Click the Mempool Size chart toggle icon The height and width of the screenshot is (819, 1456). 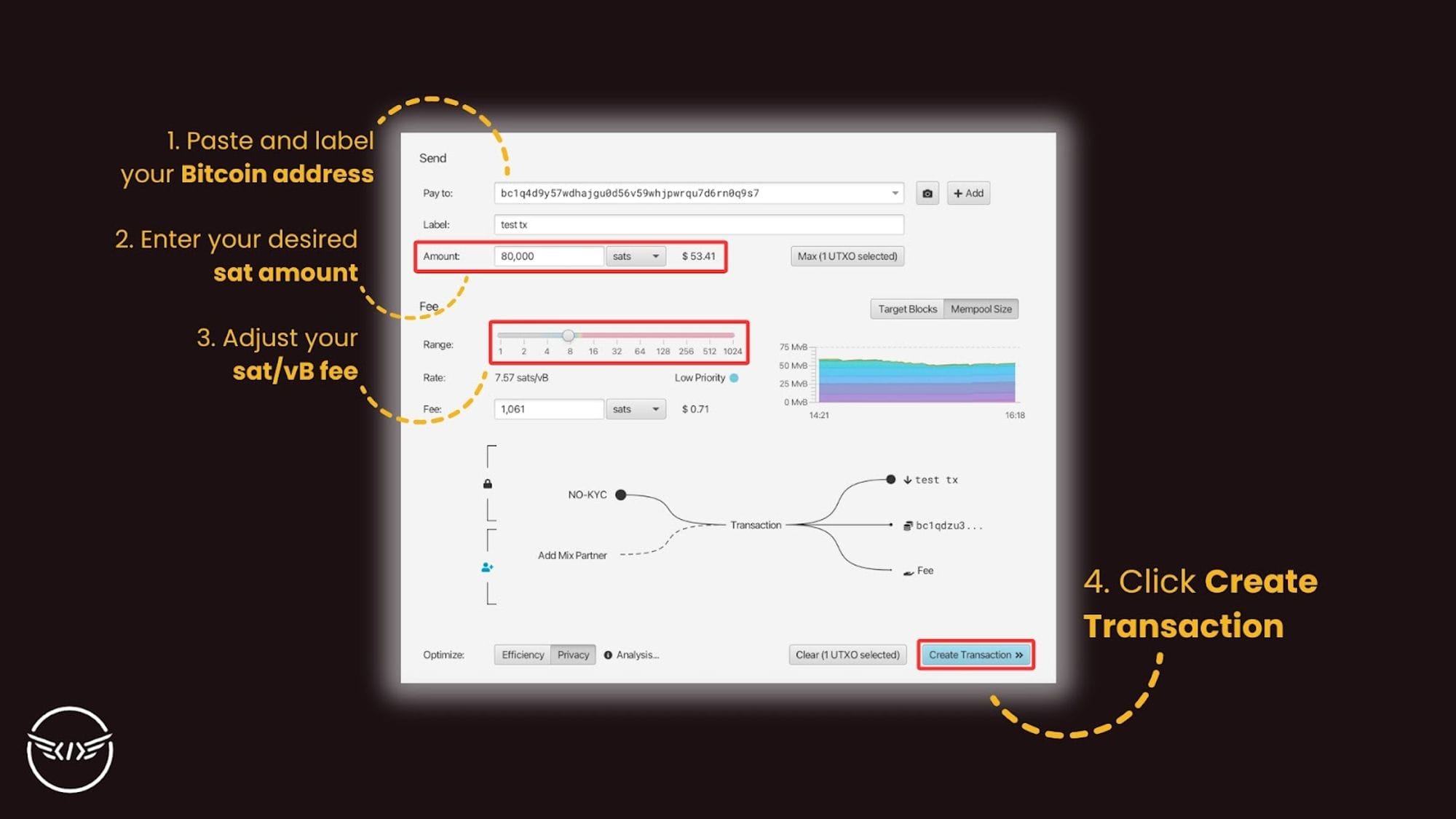pyautogui.click(x=980, y=308)
